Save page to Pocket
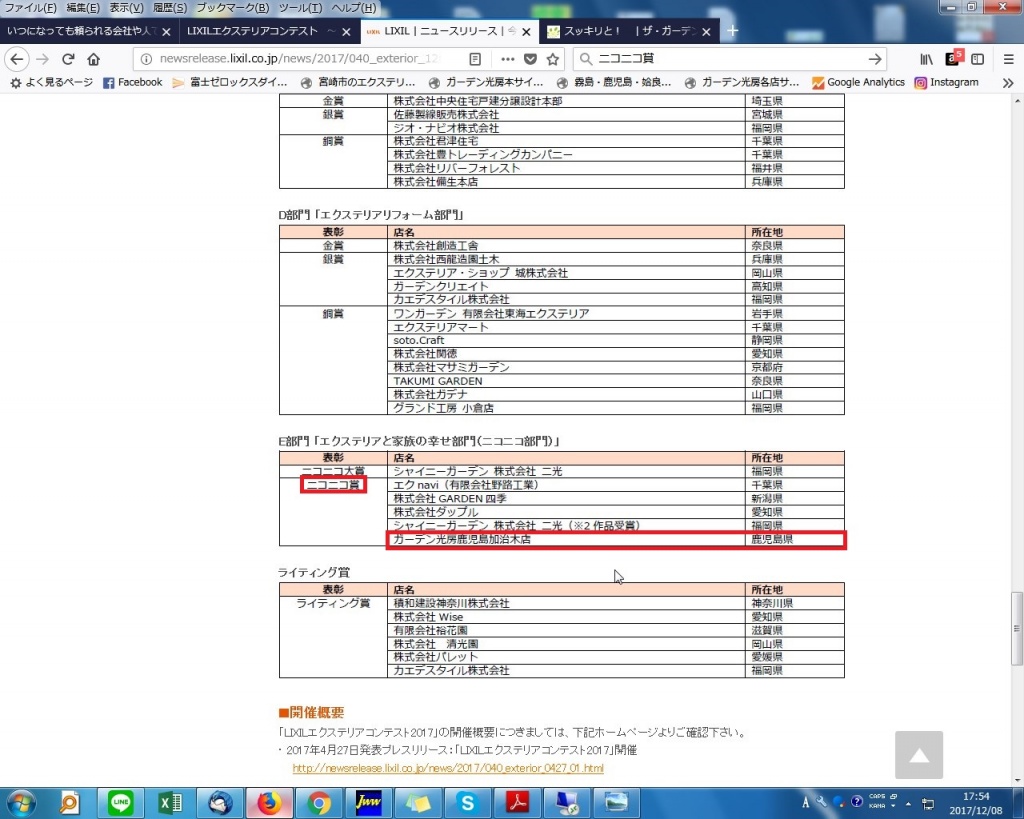This screenshot has height=819, width=1024. (x=530, y=59)
